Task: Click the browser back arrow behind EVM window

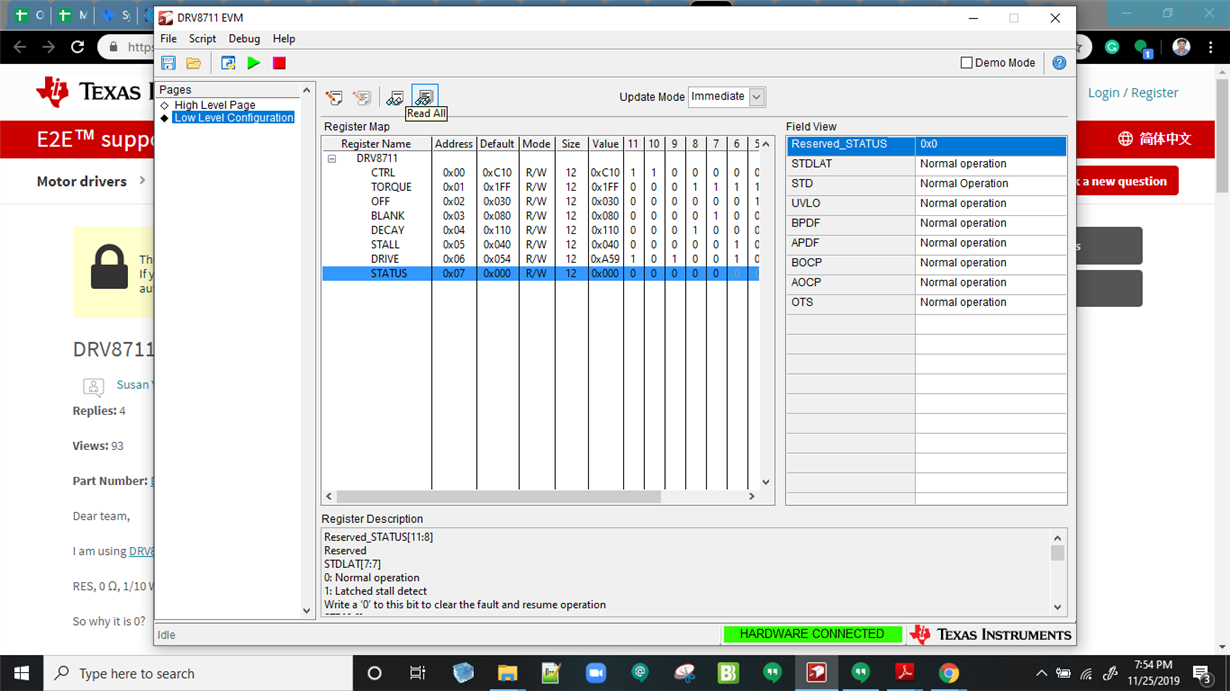Action: click(x=21, y=47)
